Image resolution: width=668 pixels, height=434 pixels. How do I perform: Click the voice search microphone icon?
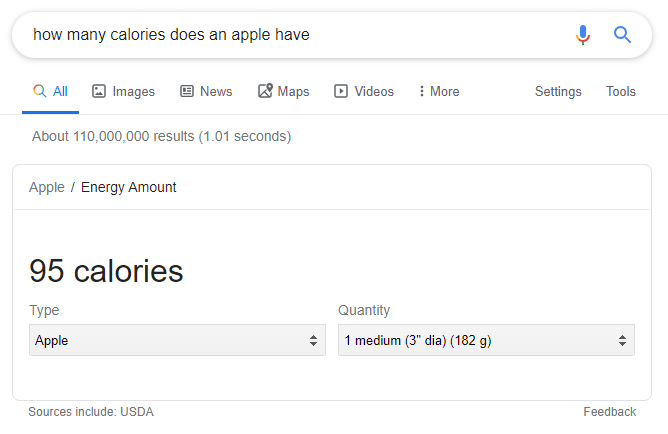coord(582,34)
